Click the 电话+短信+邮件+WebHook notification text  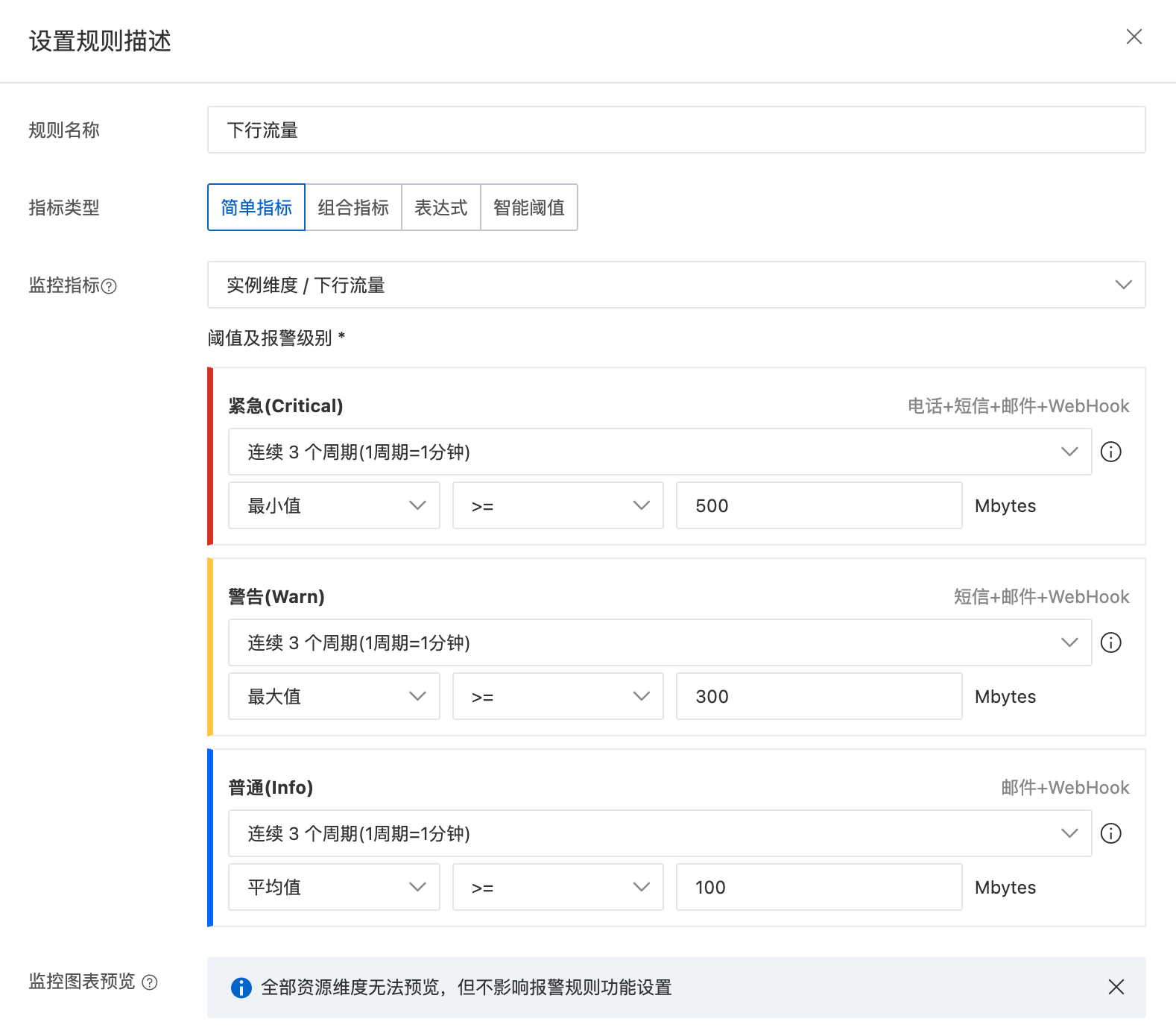tap(1018, 405)
